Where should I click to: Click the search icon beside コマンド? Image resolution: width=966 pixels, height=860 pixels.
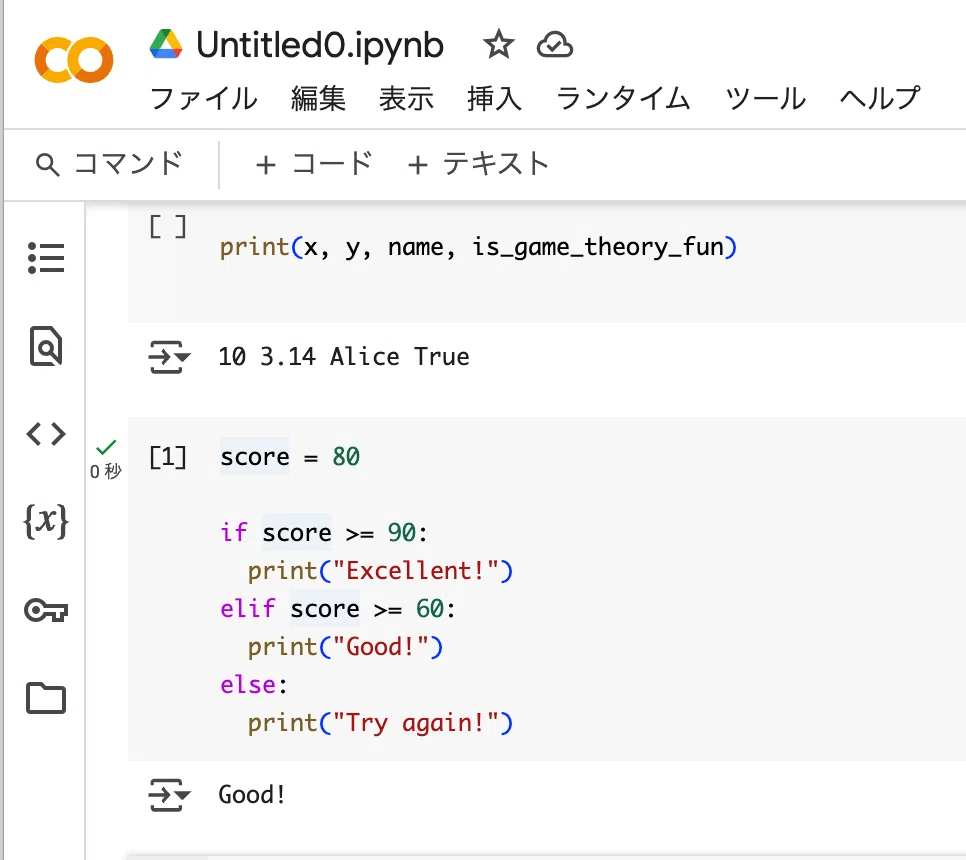47,164
